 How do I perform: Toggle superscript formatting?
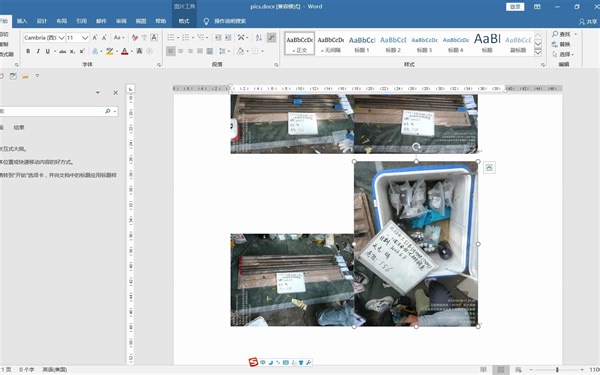tap(82, 51)
